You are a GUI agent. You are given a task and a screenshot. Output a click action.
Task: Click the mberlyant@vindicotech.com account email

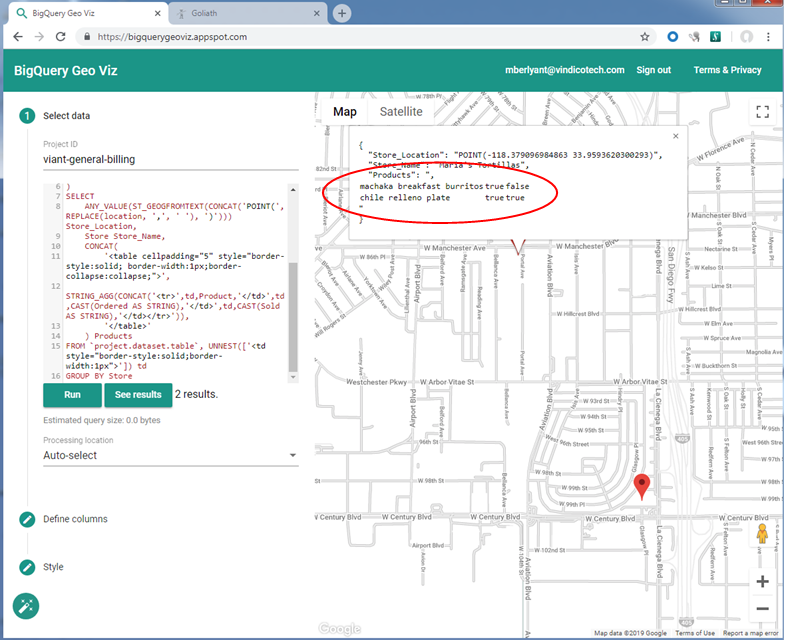564,70
